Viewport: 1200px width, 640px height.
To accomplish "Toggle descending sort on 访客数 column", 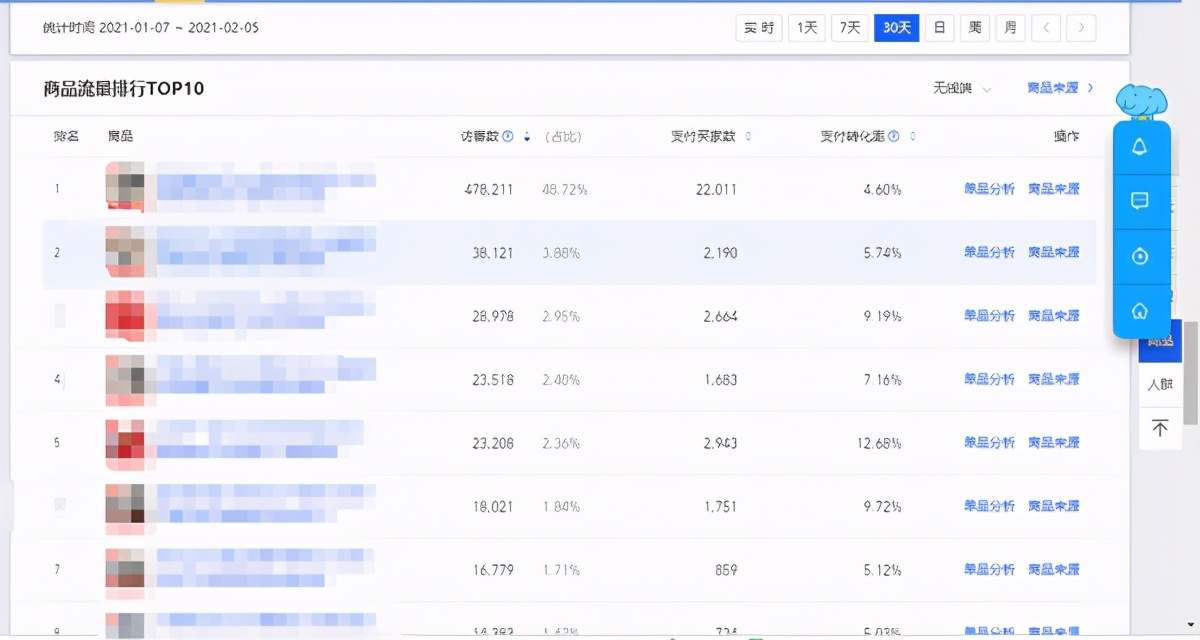I will pos(525,137).
